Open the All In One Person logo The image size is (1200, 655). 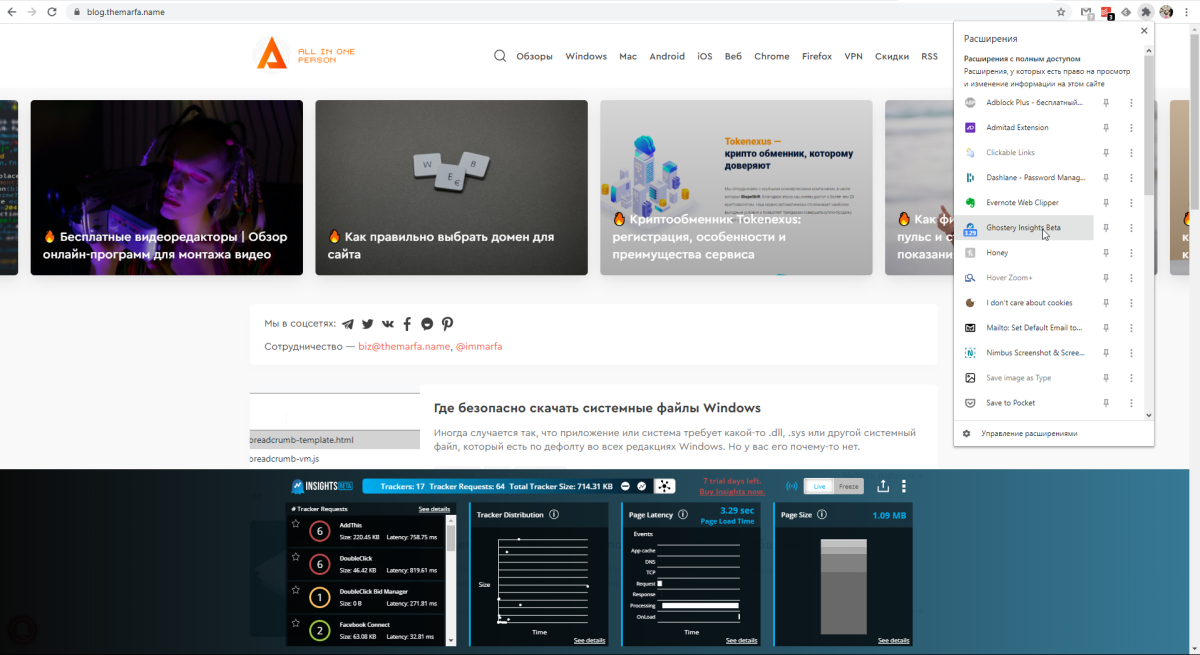pyautogui.click(x=305, y=53)
